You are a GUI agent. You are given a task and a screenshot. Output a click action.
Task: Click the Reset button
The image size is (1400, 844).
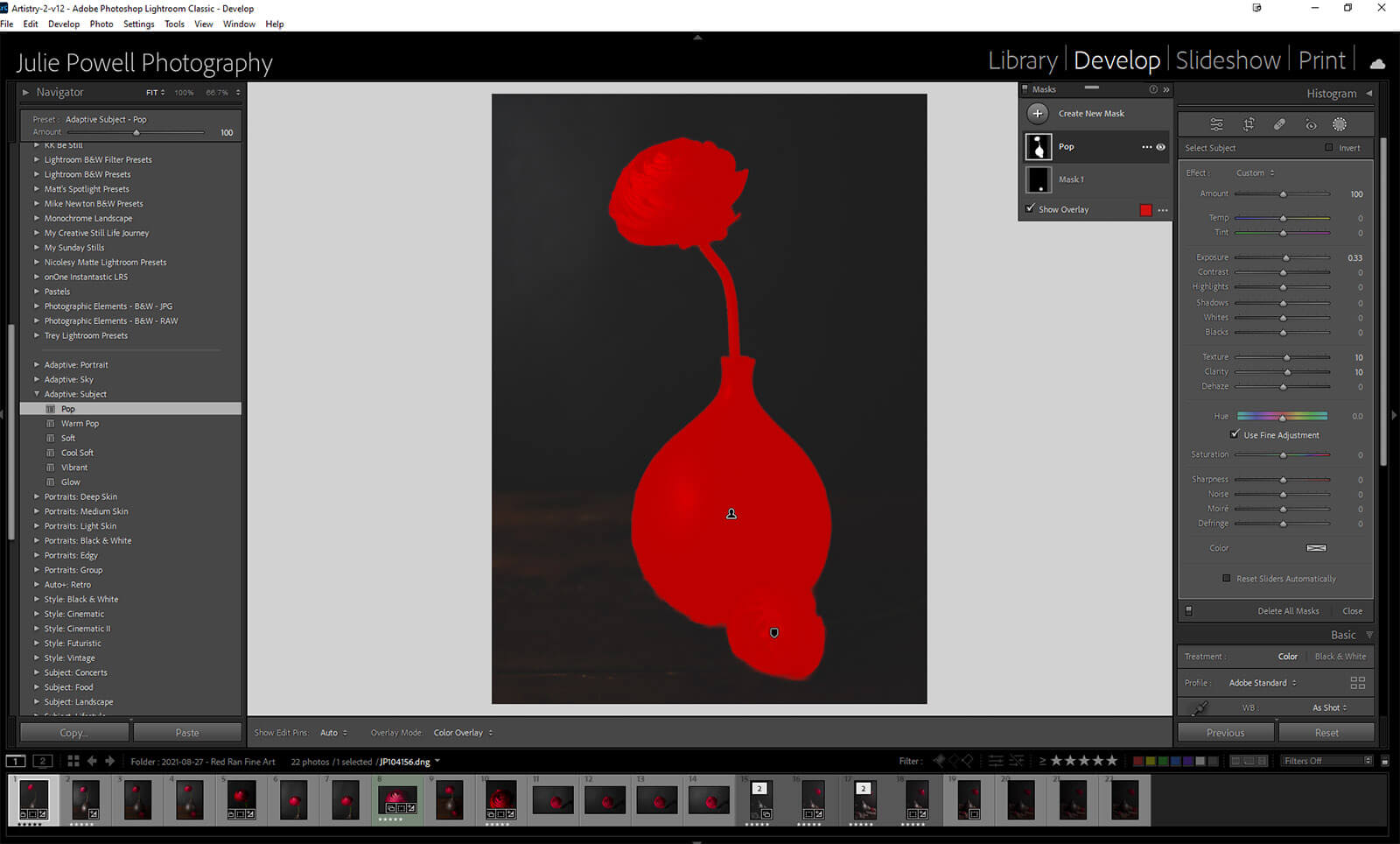1326,733
